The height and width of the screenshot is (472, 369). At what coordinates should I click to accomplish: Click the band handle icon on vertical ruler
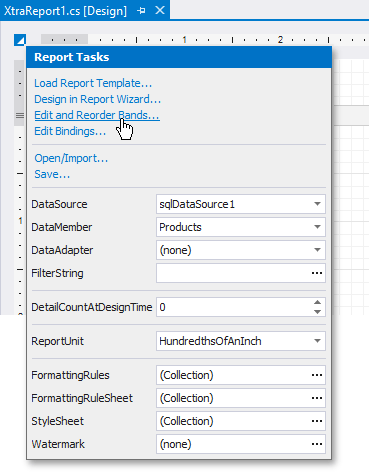click(20, 116)
